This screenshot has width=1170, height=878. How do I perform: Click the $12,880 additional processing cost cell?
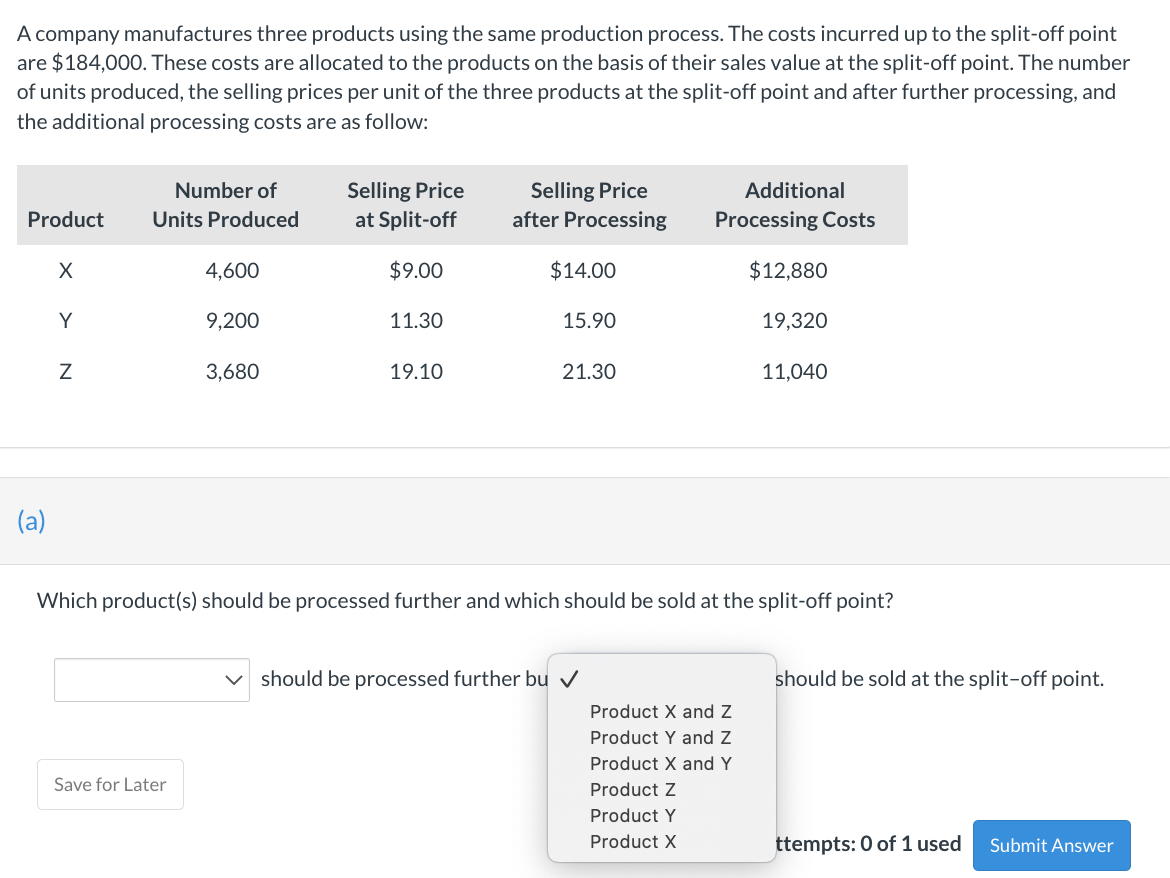pyautogui.click(x=788, y=271)
